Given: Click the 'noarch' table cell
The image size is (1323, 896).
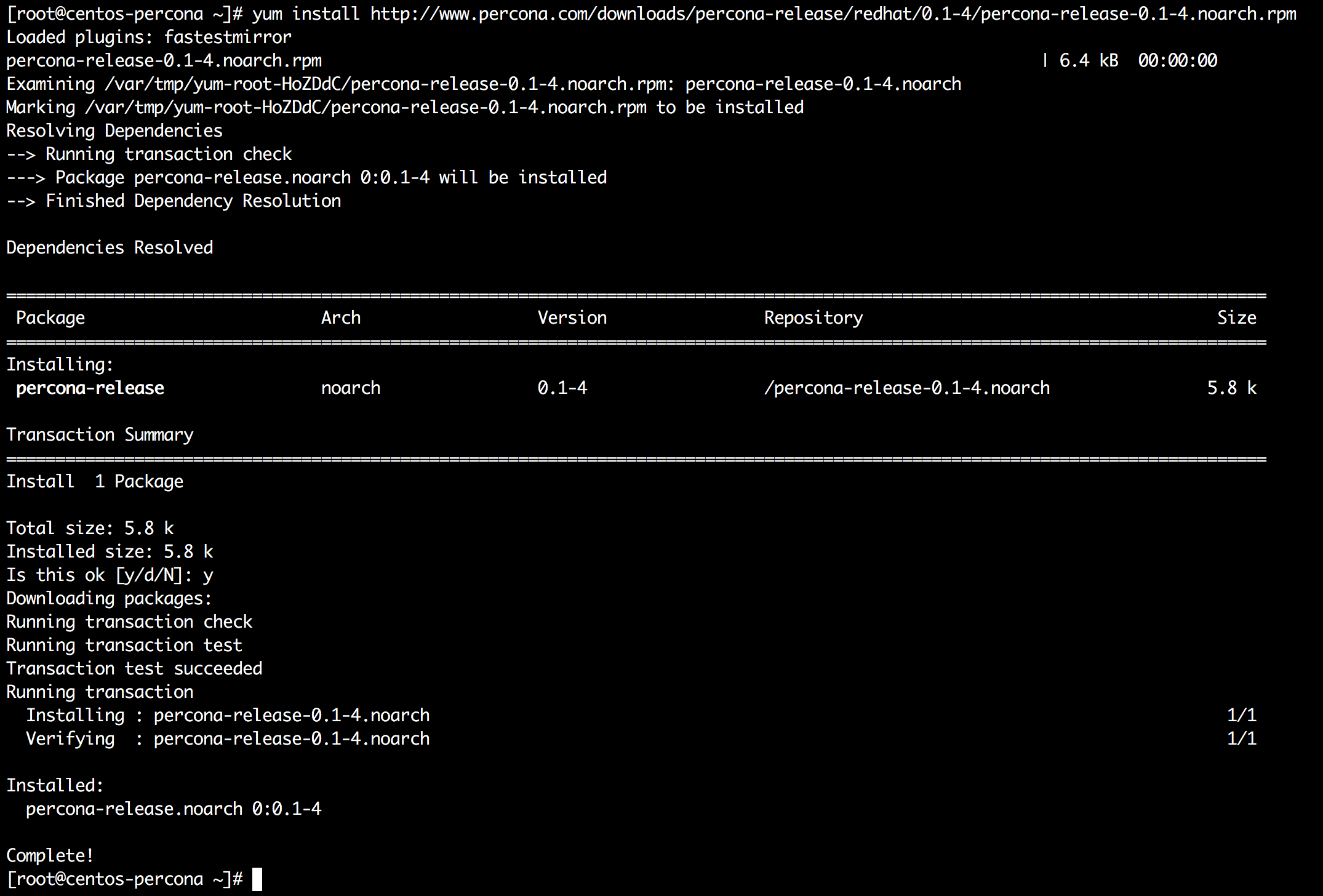Looking at the screenshot, I should (351, 388).
